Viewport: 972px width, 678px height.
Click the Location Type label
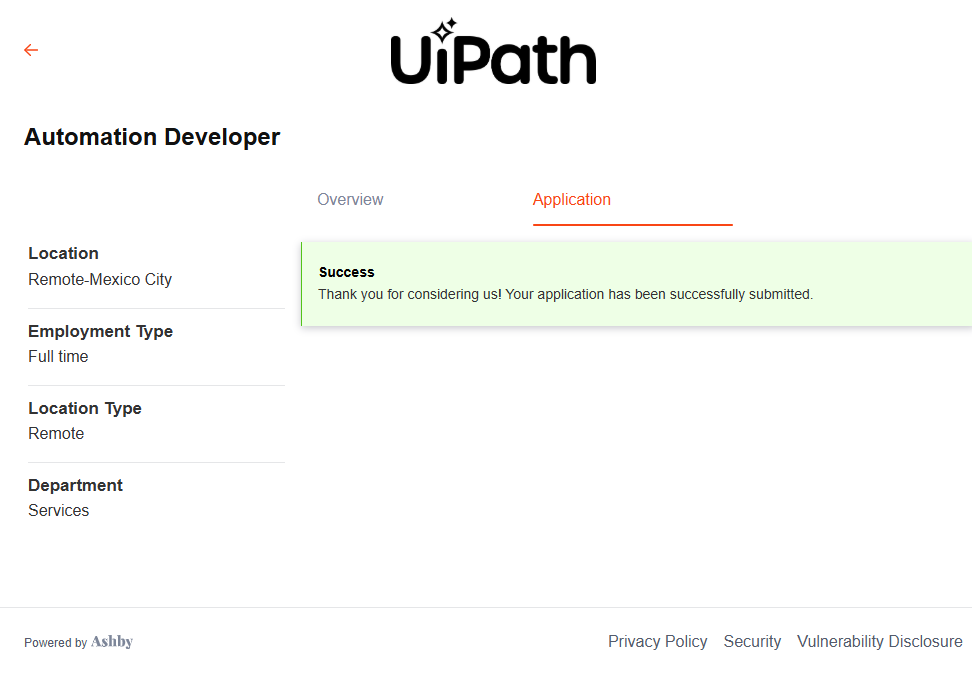coord(85,409)
